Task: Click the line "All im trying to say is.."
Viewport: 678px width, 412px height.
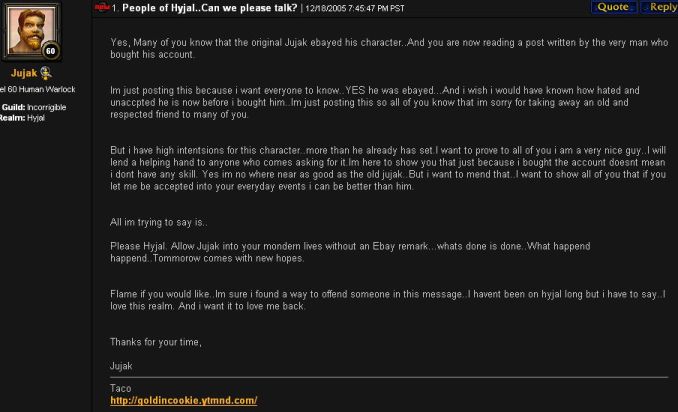Action: pos(159,222)
